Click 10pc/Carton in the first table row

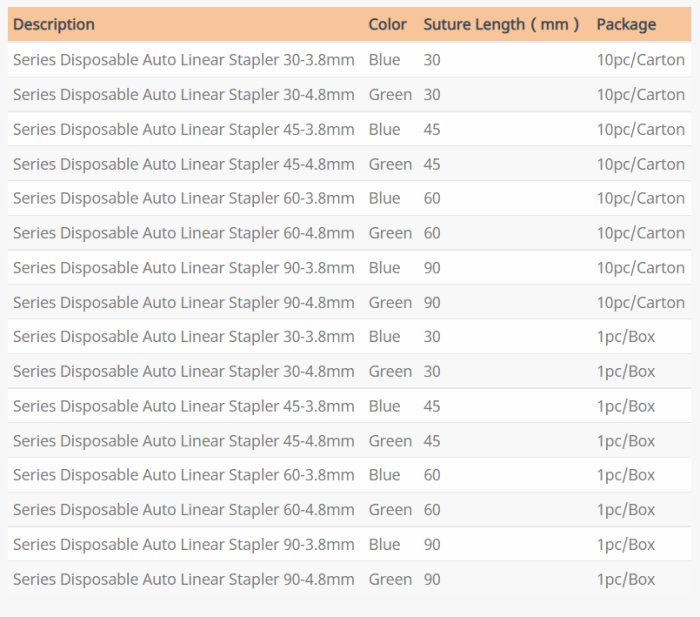(640, 60)
